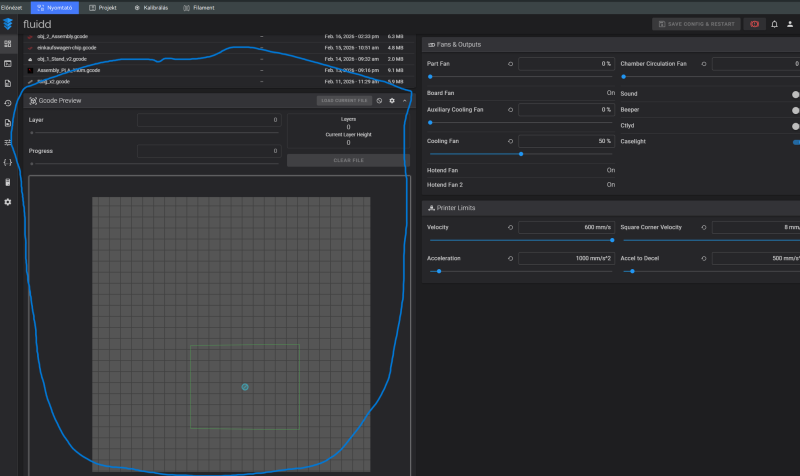Open the user account icon
The width and height of the screenshot is (800, 476).
pos(789,24)
